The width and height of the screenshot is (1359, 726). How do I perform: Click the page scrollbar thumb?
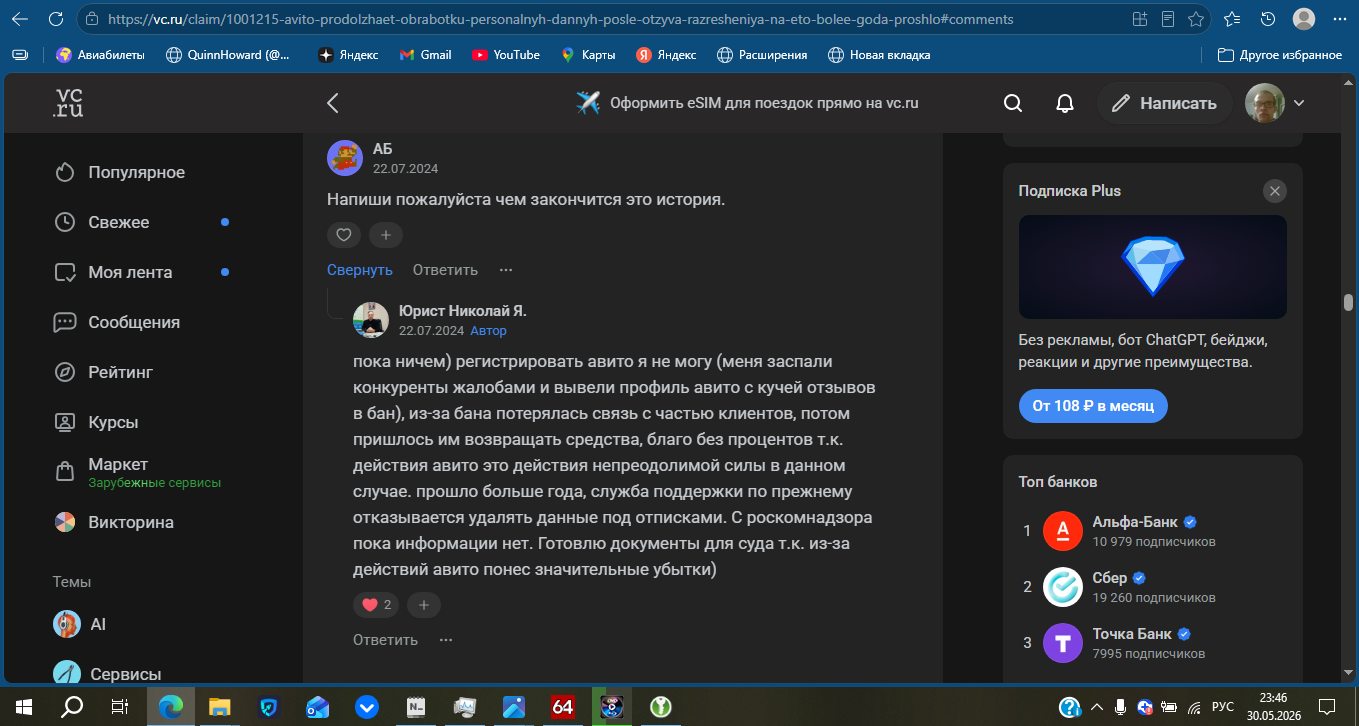pos(1349,302)
